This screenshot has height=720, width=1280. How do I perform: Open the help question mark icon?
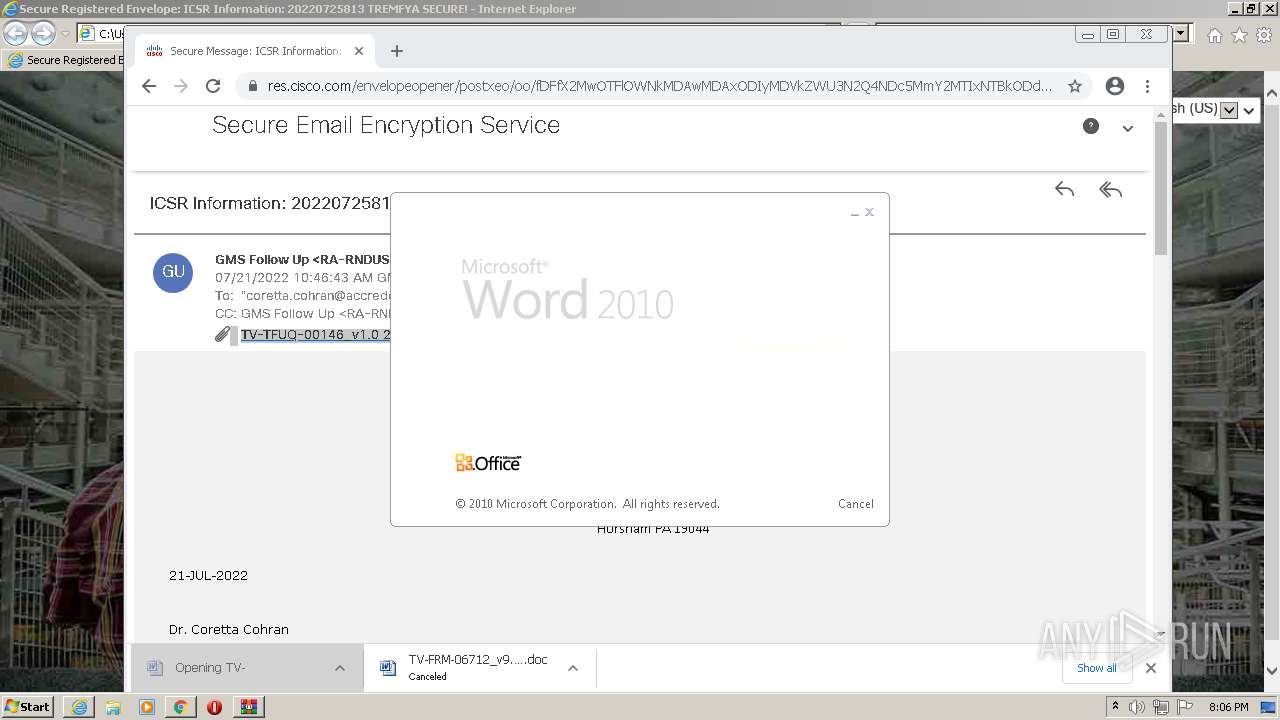[x=1091, y=126]
